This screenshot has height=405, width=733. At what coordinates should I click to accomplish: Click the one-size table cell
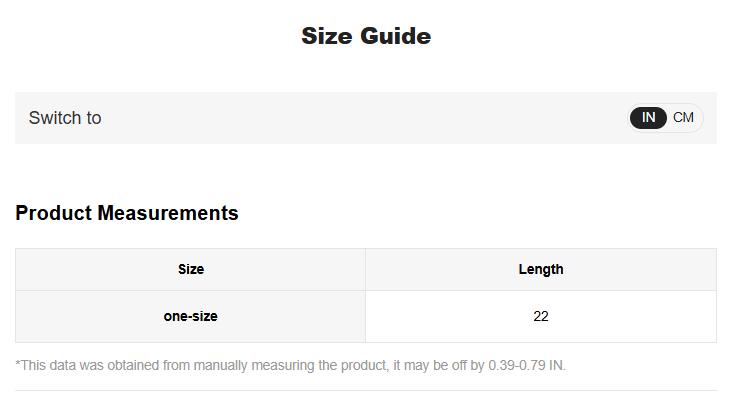[x=191, y=316]
